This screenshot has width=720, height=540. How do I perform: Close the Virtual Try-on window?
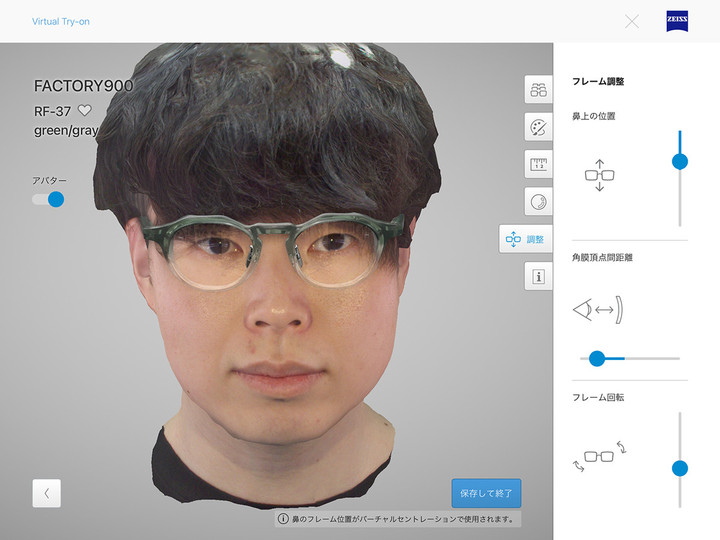(x=632, y=21)
